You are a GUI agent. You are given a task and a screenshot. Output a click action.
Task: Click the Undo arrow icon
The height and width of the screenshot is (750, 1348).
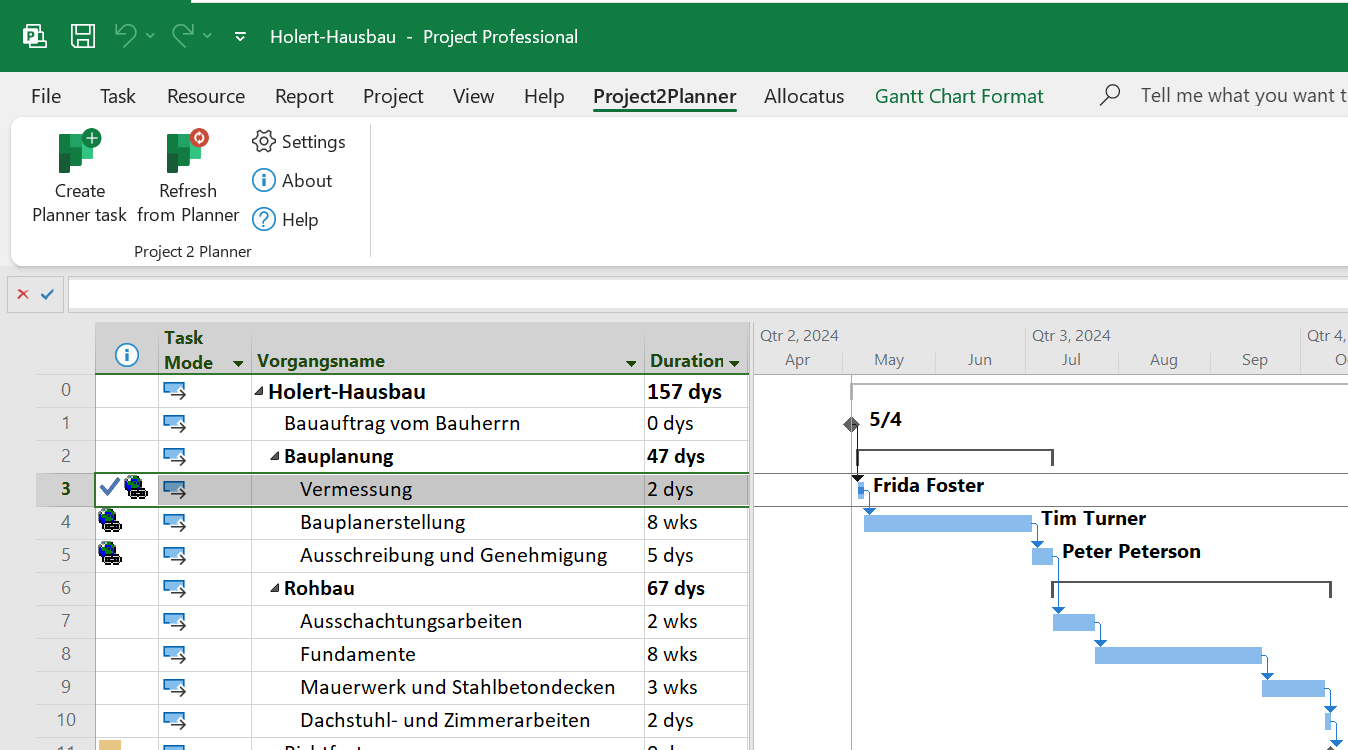[125, 36]
